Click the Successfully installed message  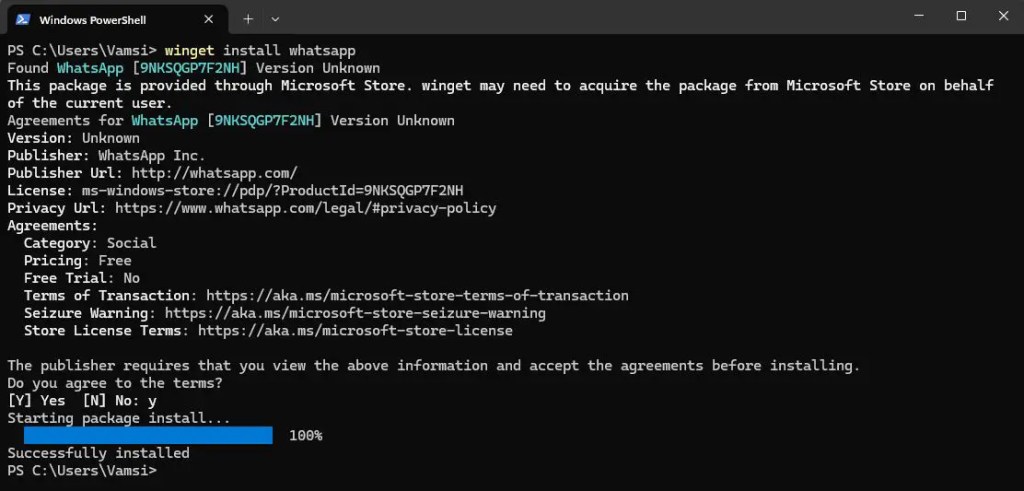click(x=99, y=453)
